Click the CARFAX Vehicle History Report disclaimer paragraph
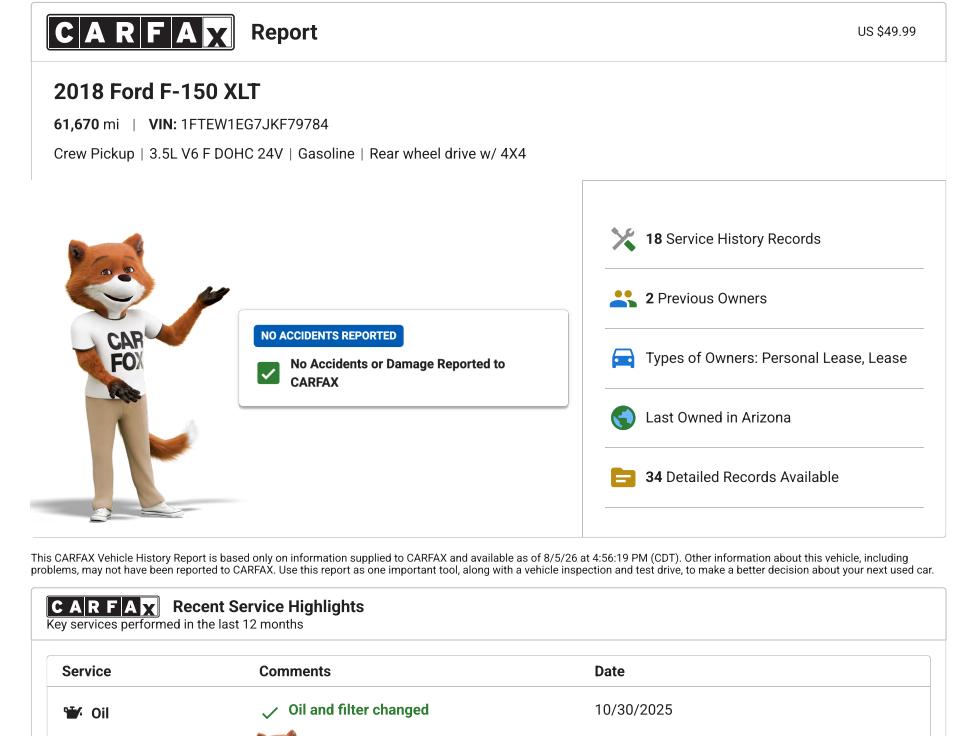The height and width of the screenshot is (736, 954). coord(482,564)
